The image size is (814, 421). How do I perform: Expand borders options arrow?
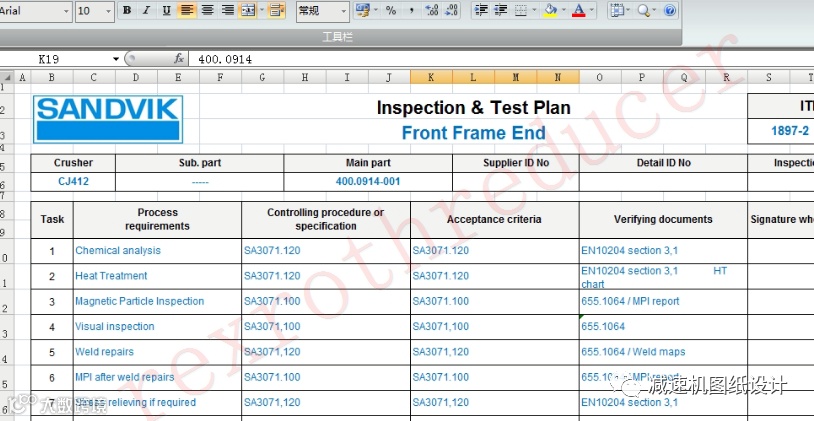point(534,10)
